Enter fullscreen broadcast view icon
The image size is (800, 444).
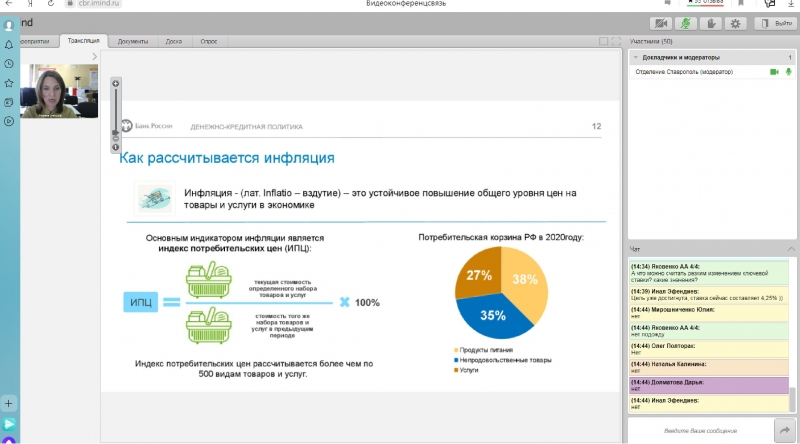pyautogui.click(x=616, y=41)
